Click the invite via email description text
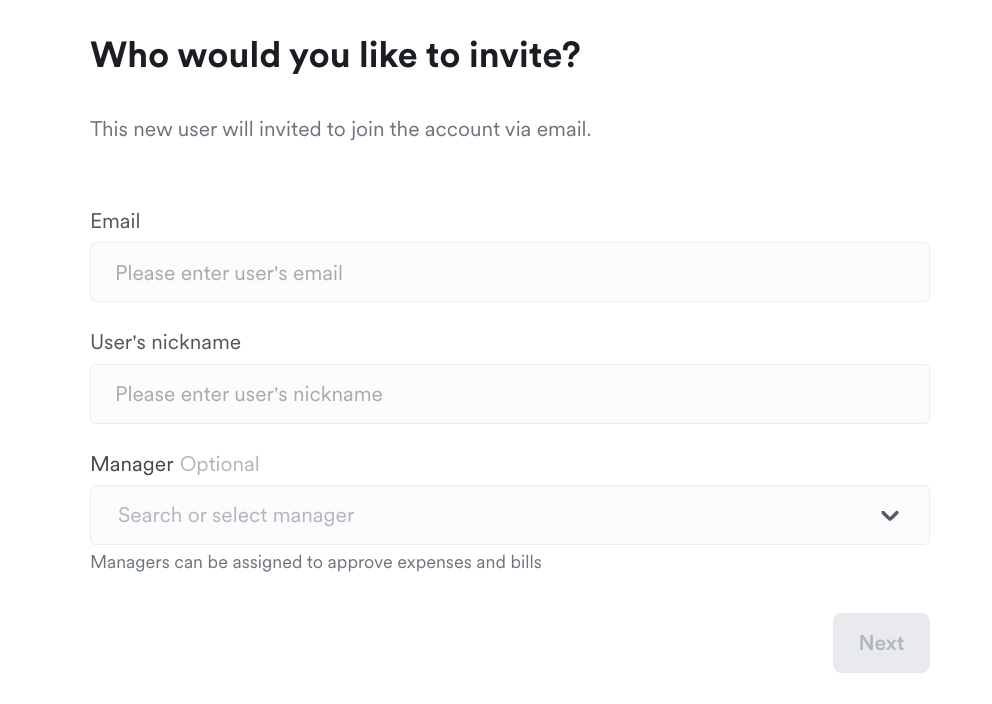 340,129
